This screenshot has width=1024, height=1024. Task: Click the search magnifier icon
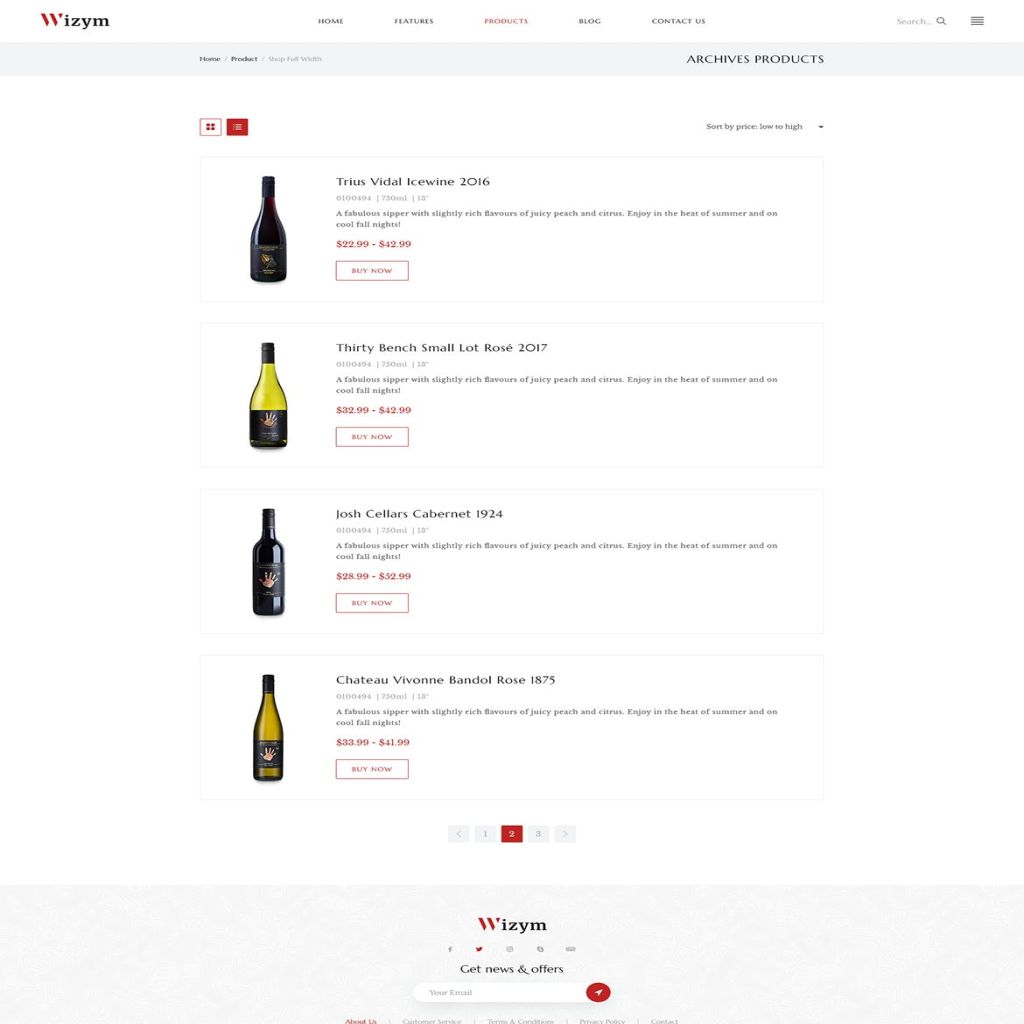pos(941,21)
